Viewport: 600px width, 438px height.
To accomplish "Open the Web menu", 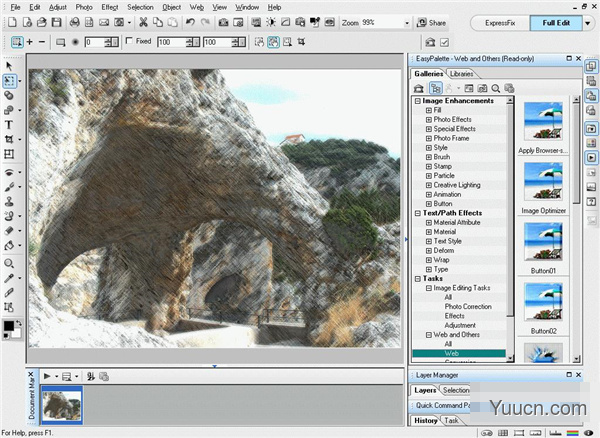I will [197, 7].
